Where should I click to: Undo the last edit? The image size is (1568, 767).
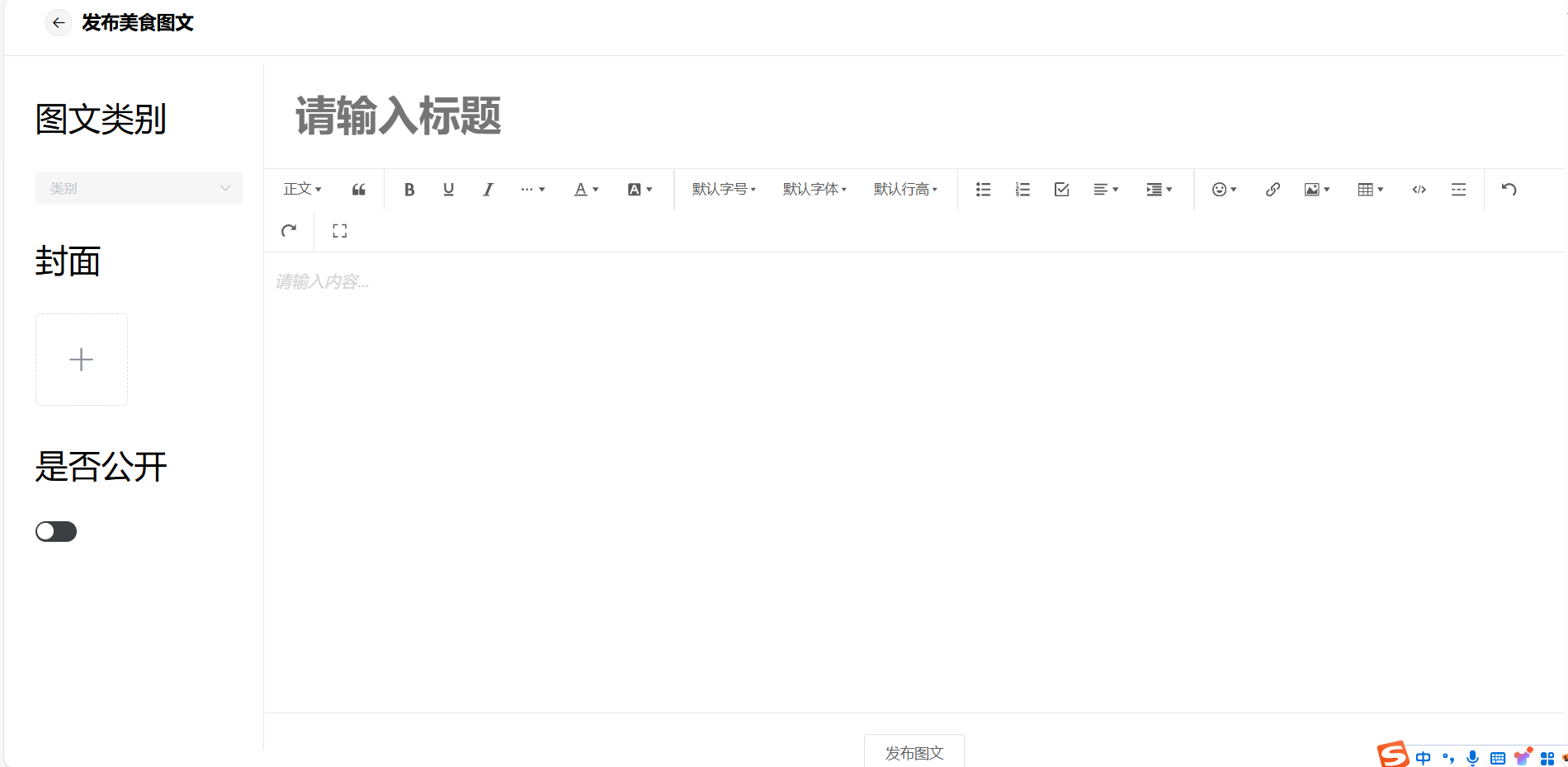click(1509, 190)
